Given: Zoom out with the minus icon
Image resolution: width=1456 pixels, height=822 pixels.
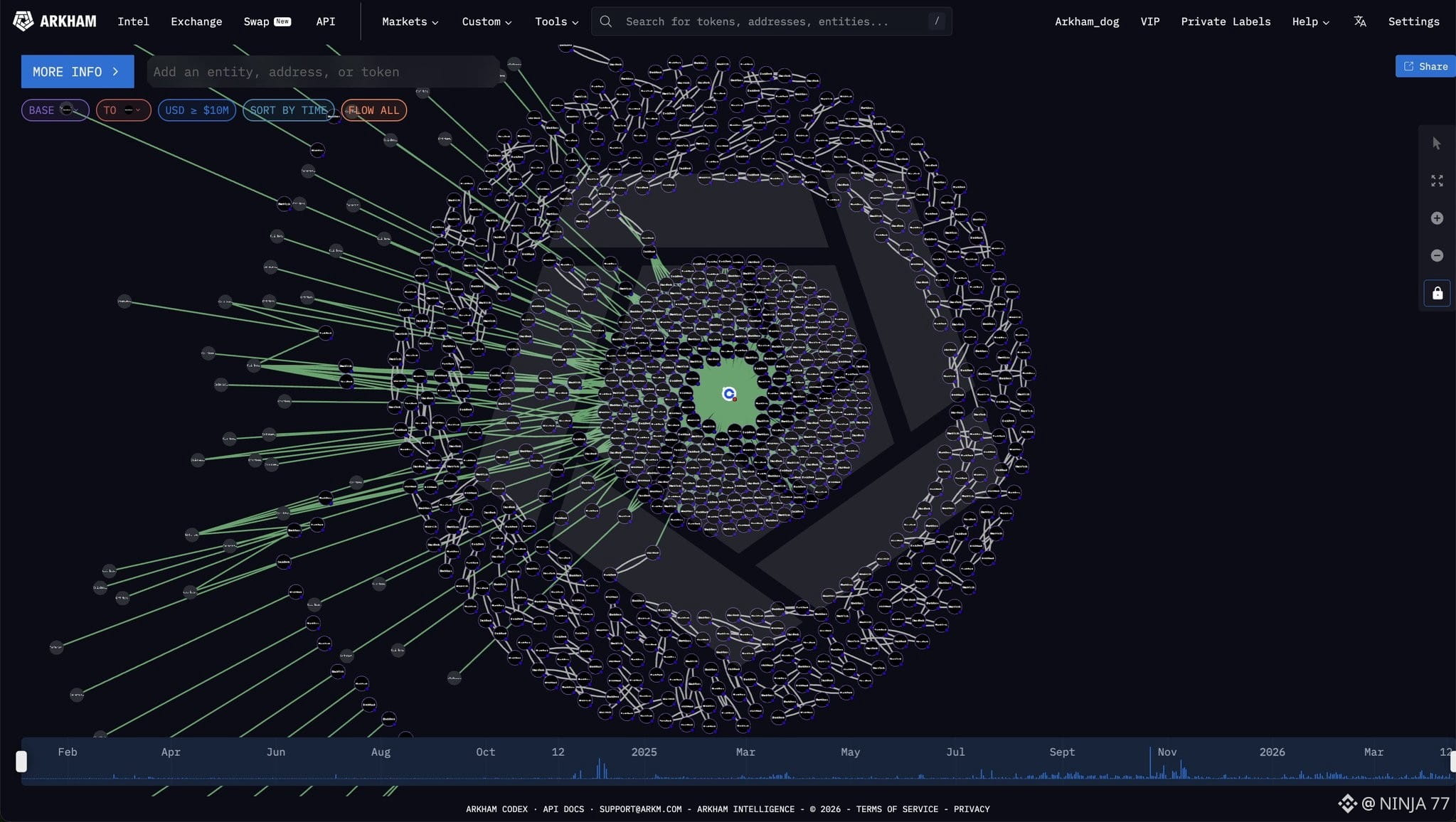Looking at the screenshot, I should [1437, 255].
